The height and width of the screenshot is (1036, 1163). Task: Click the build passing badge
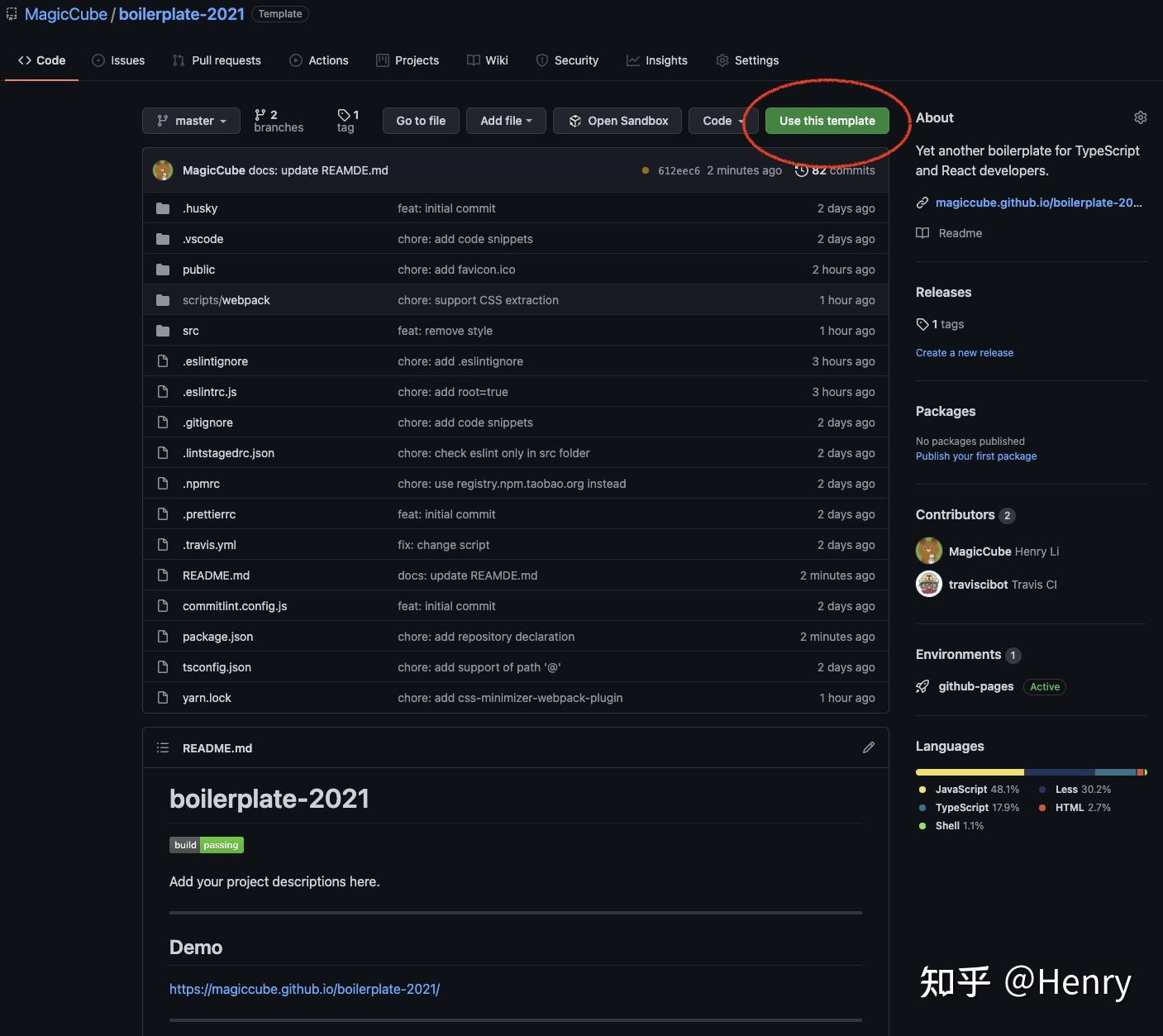[x=207, y=845]
